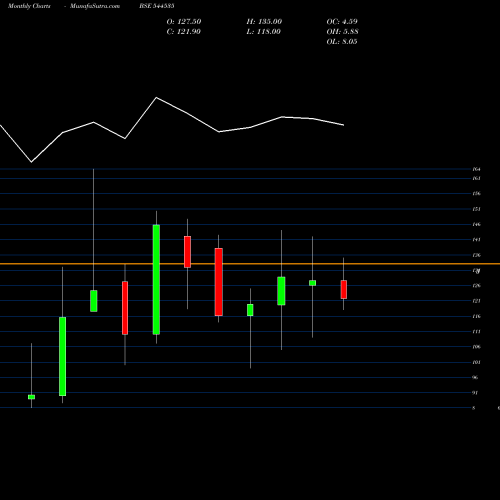The image size is (500, 500).
Task: Select the 'BSE 544535' symbol label
Action: (x=157, y=6)
